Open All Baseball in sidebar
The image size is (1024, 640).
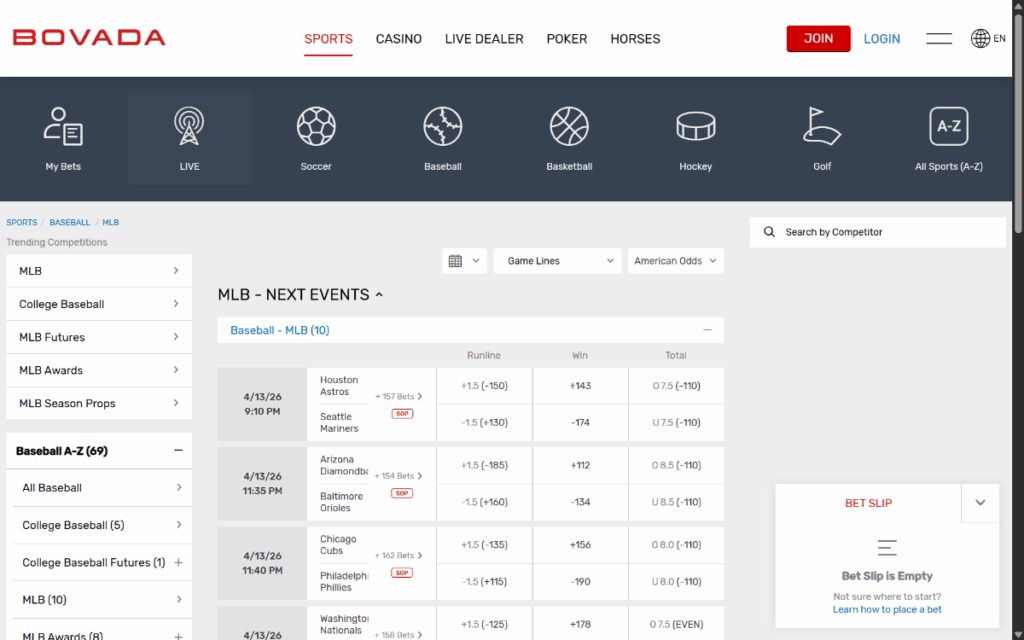(103, 488)
